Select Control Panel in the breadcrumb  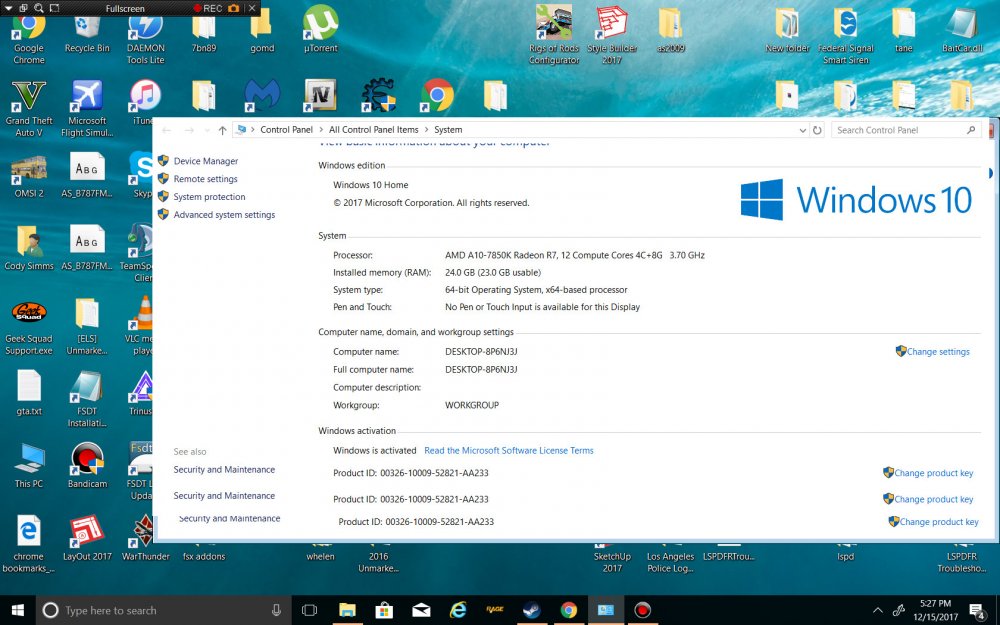(x=286, y=129)
